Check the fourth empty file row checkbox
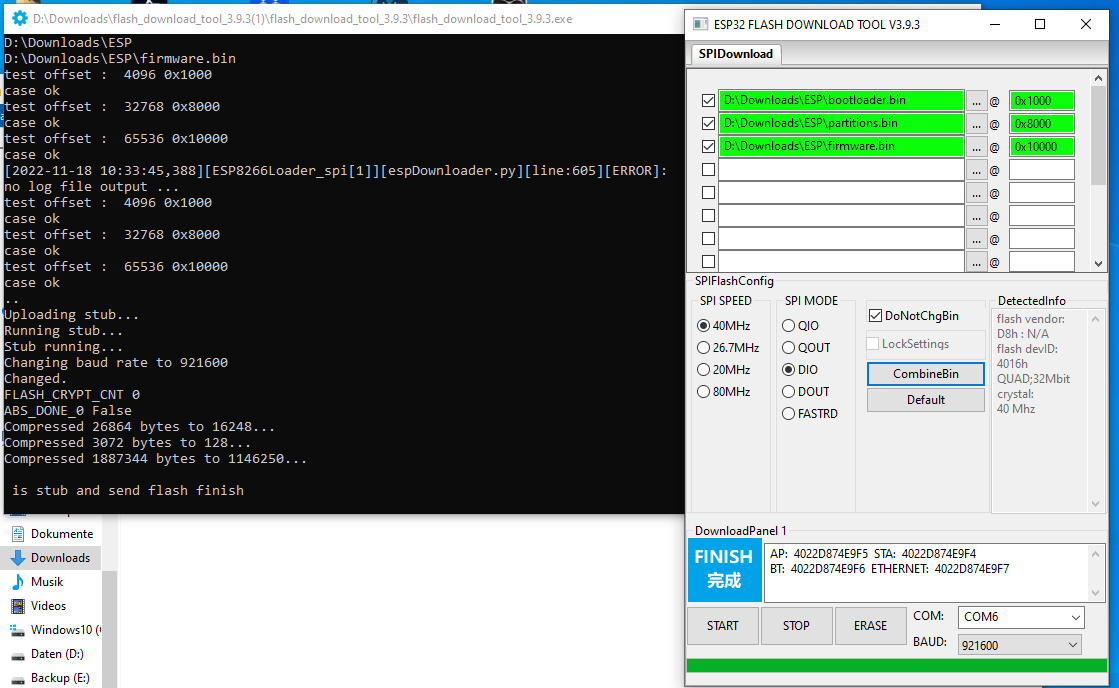The height and width of the screenshot is (688, 1119). point(708,170)
